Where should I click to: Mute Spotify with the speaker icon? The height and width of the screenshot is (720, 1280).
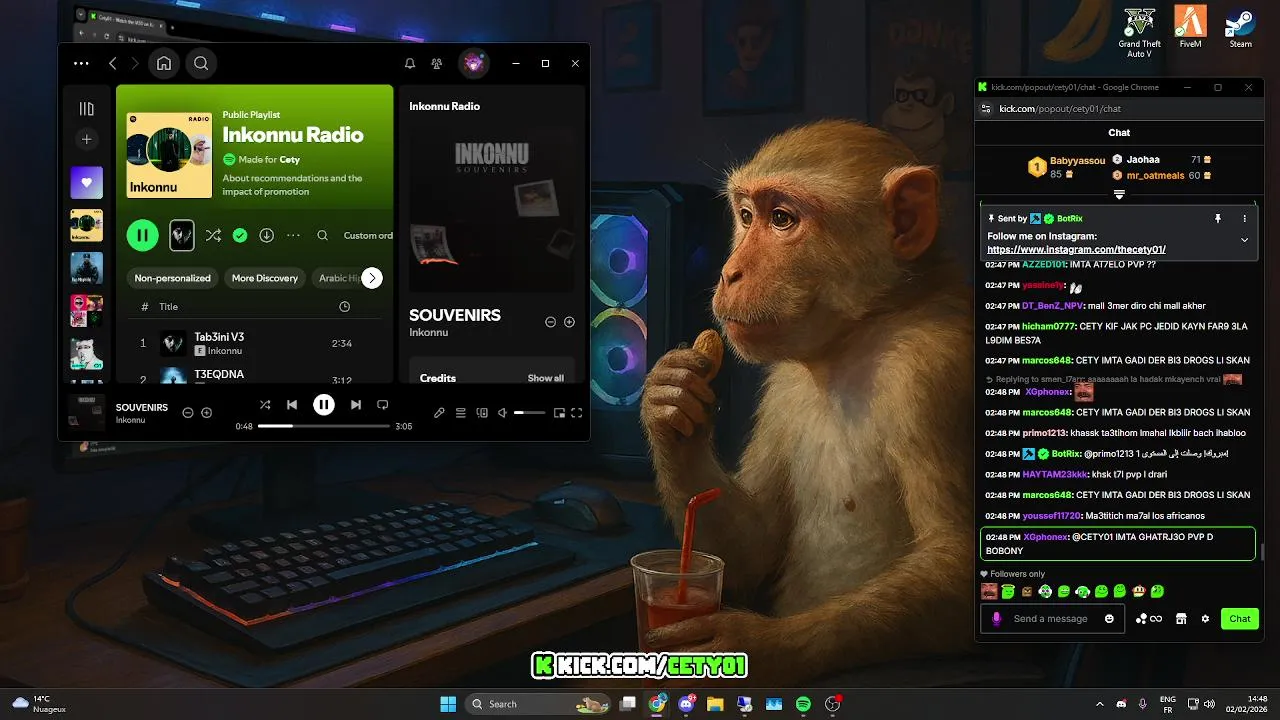point(503,413)
